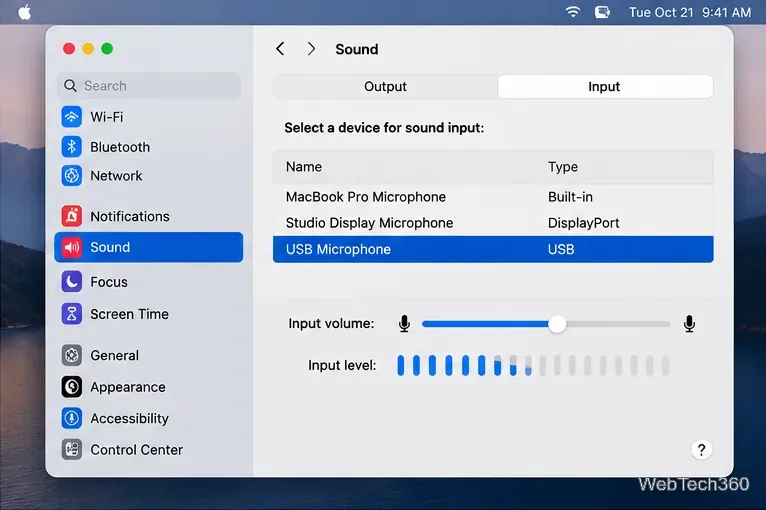Open Notifications settings label
This screenshot has width=766, height=510.
(130, 216)
